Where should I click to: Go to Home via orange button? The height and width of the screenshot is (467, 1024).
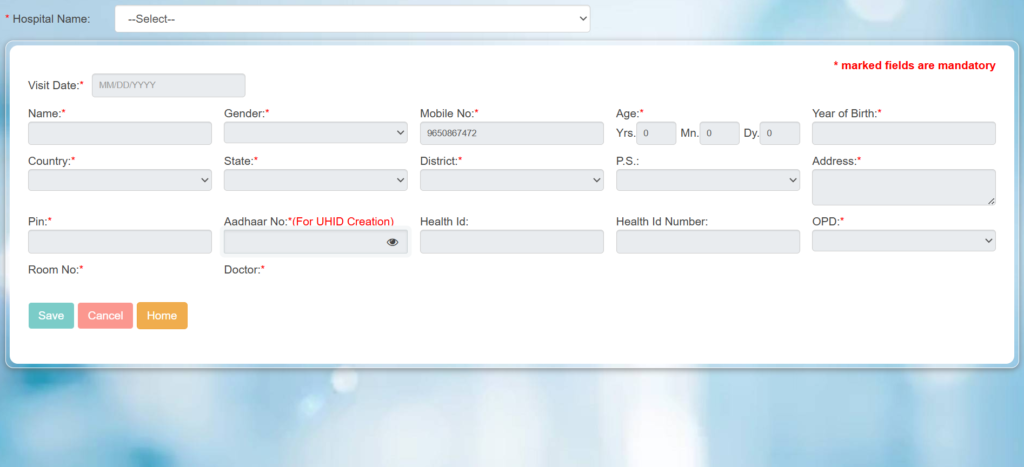(x=162, y=315)
